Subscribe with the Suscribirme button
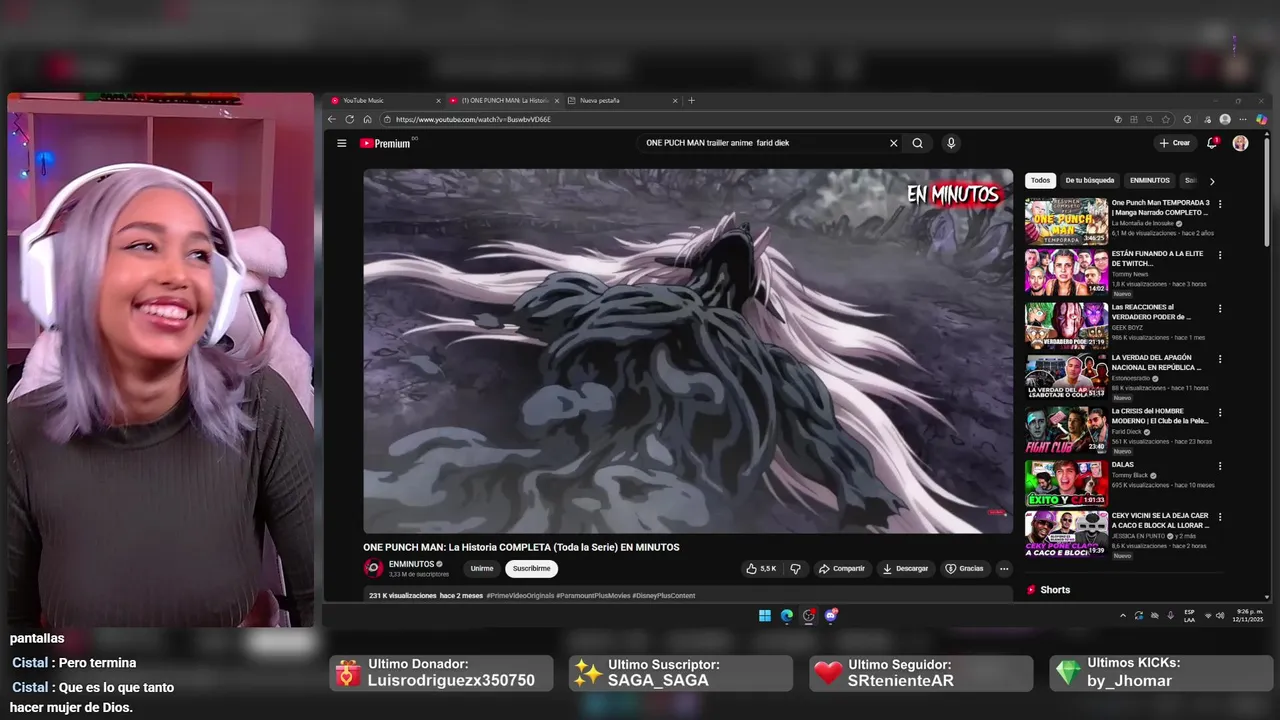Viewport: 1280px width, 720px height. click(x=531, y=568)
